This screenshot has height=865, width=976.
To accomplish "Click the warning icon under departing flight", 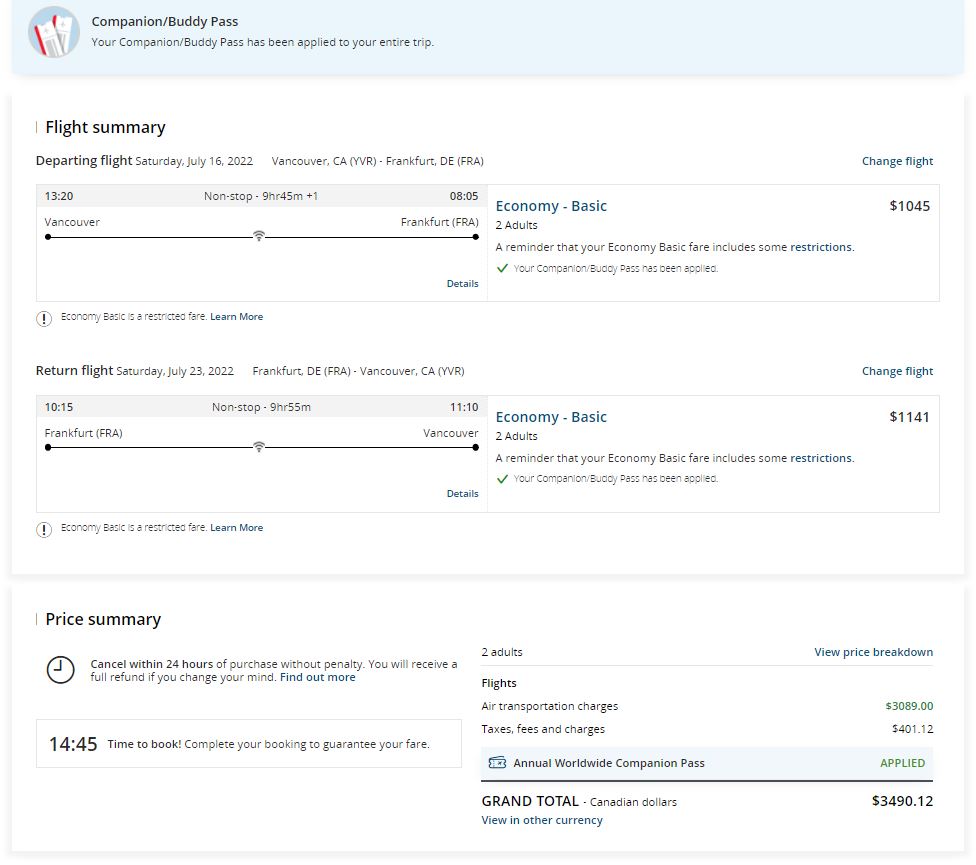I will [x=44, y=318].
